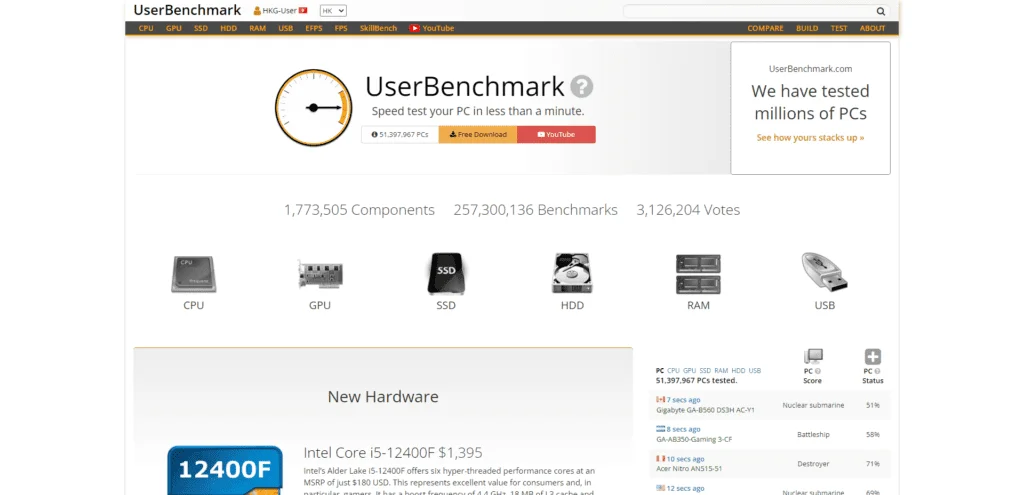Viewport: 1024px width, 495px height.
Task: Click the question mark help icon beside UserBenchmark
Action: 582,87
